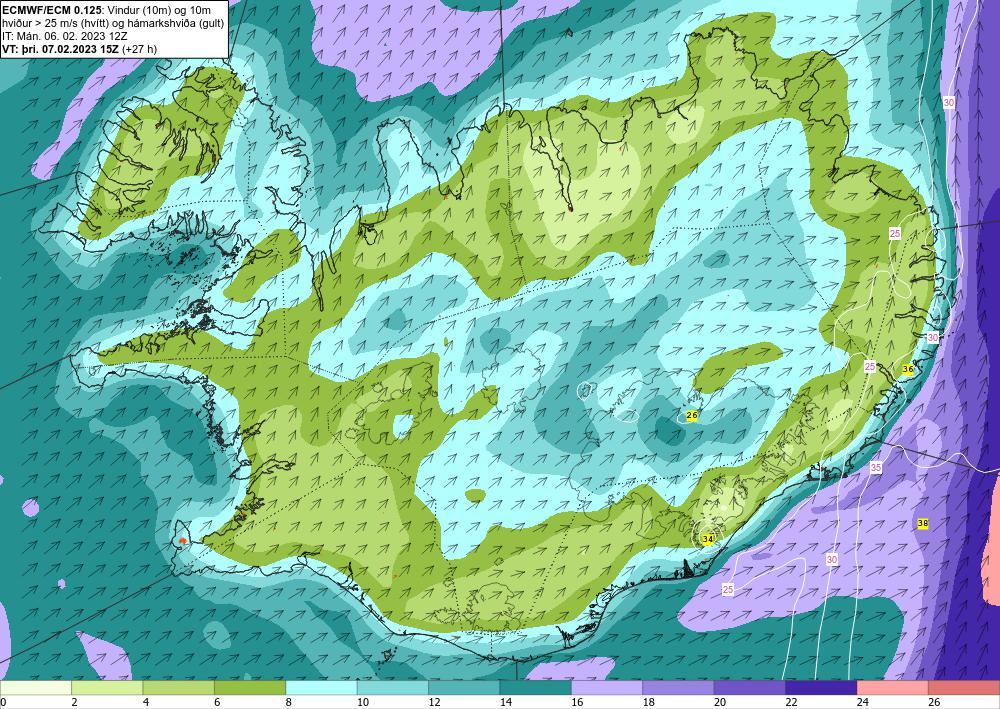Click the yellow gust marker labeled 34
This screenshot has height=709, width=1000.
pos(707,539)
